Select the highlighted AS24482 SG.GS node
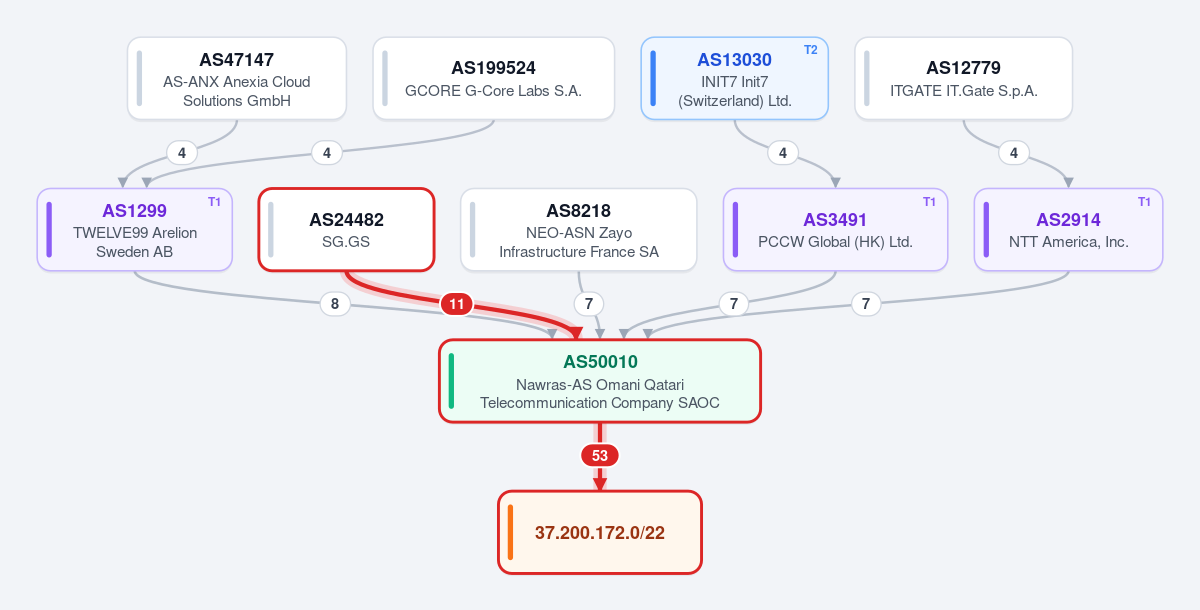 tap(346, 229)
